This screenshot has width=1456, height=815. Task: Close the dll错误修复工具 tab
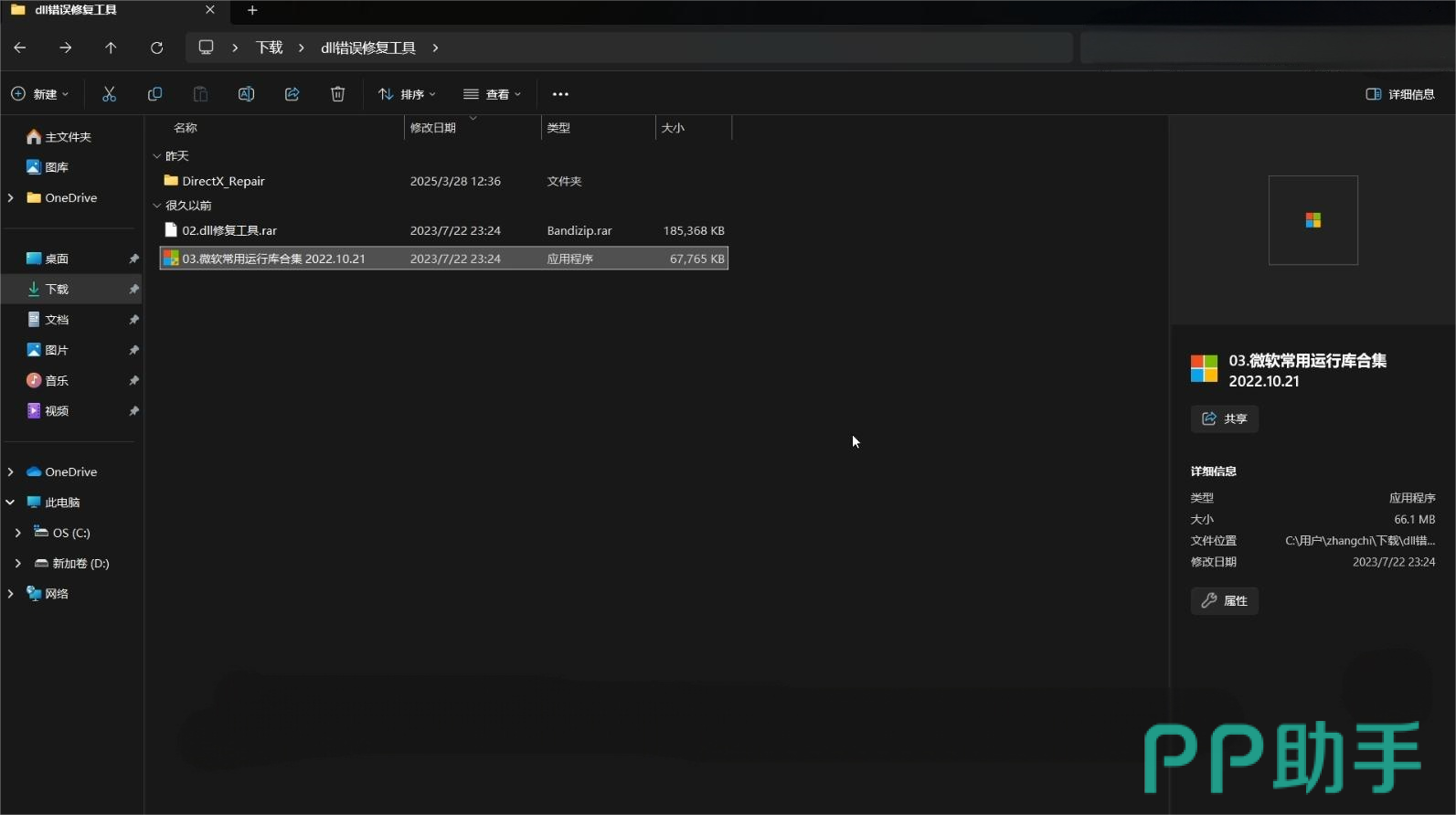210,10
